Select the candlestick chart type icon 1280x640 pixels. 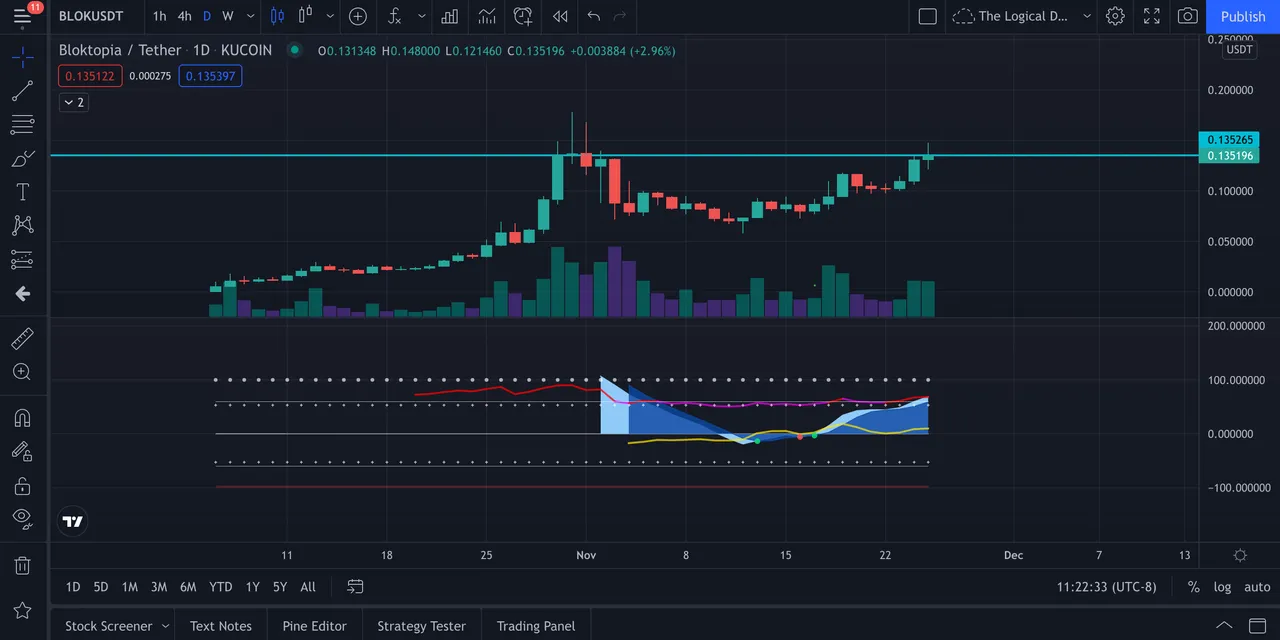(278, 16)
